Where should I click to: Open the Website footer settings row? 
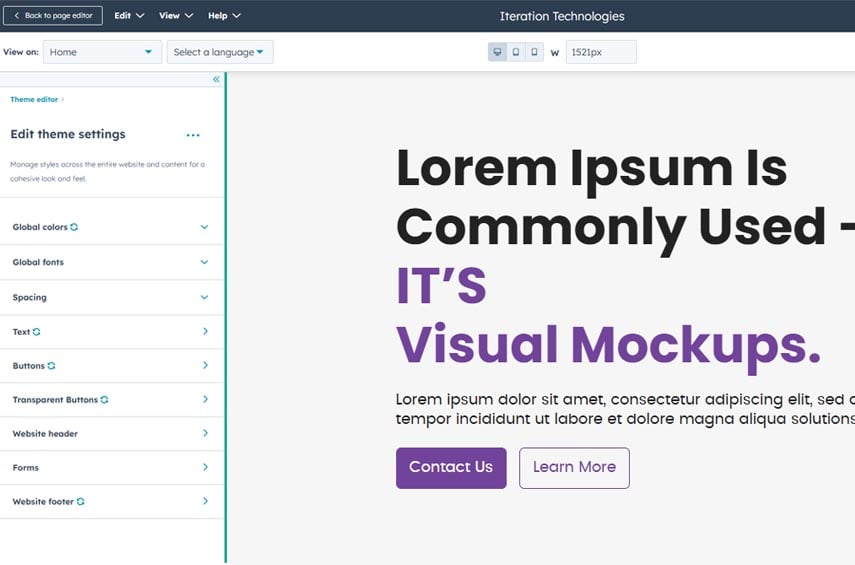click(x=112, y=501)
